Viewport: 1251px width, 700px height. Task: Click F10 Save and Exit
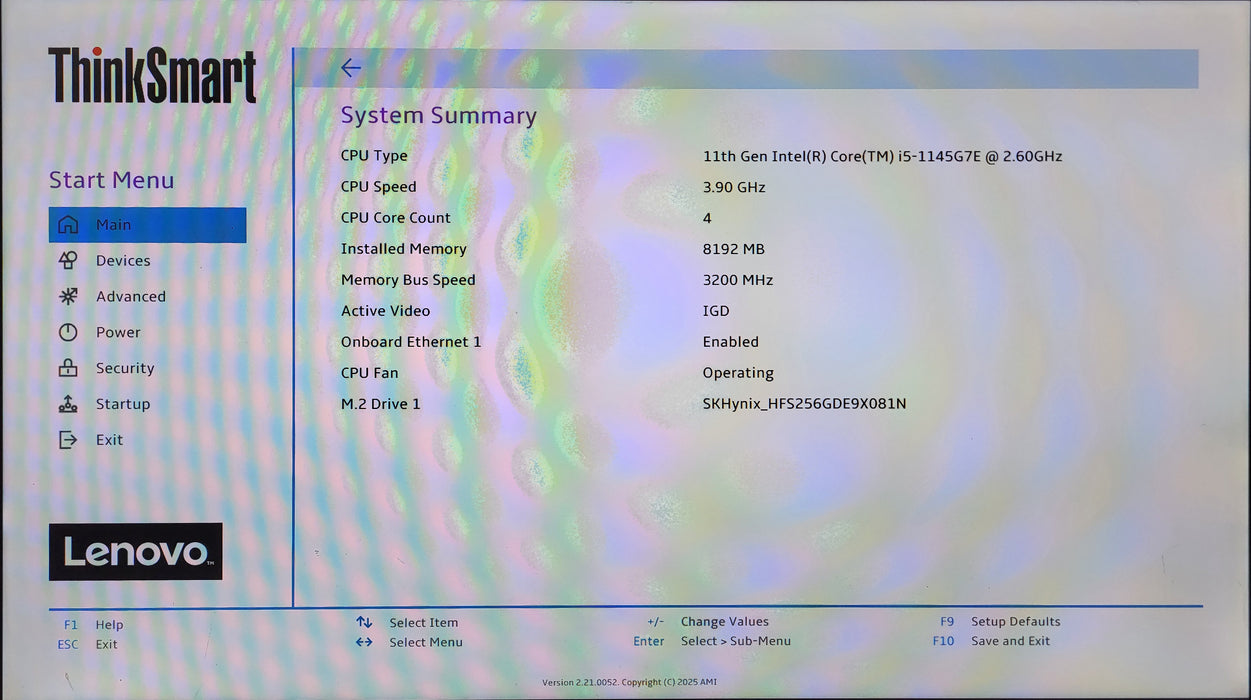click(x=991, y=641)
